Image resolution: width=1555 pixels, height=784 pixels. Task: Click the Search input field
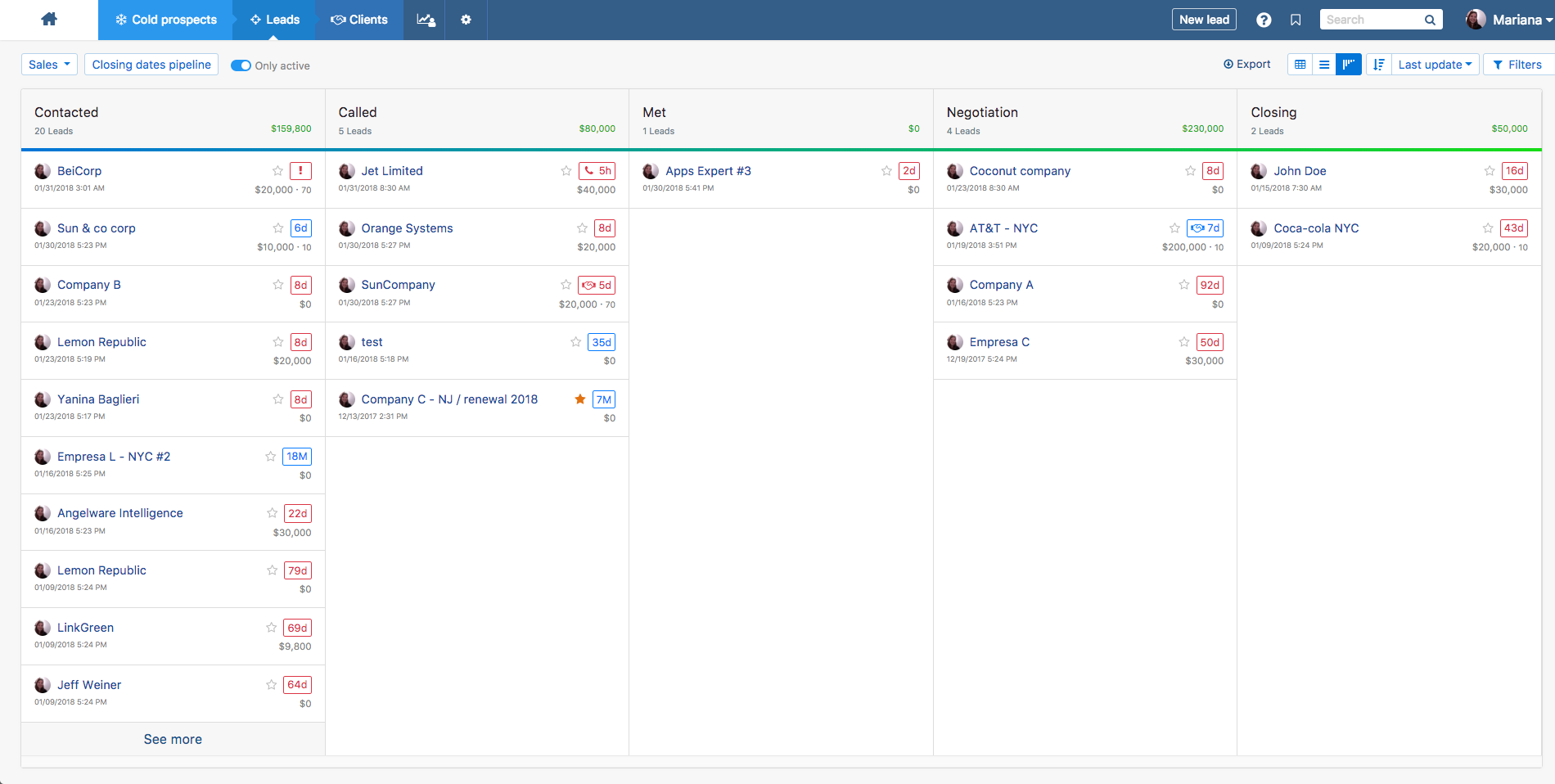(x=1372, y=20)
